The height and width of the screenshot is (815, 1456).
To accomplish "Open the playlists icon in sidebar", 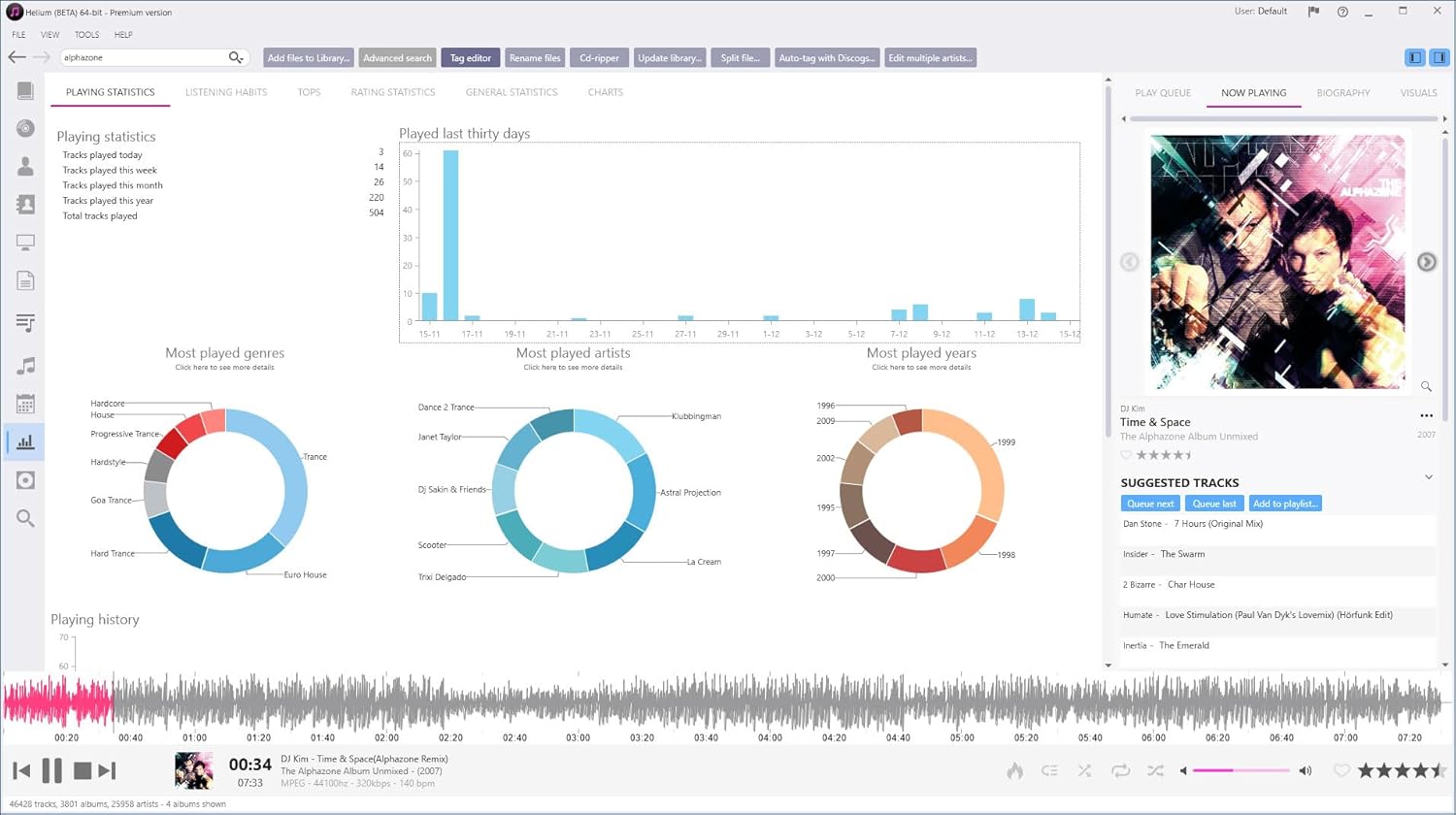I will [25, 323].
